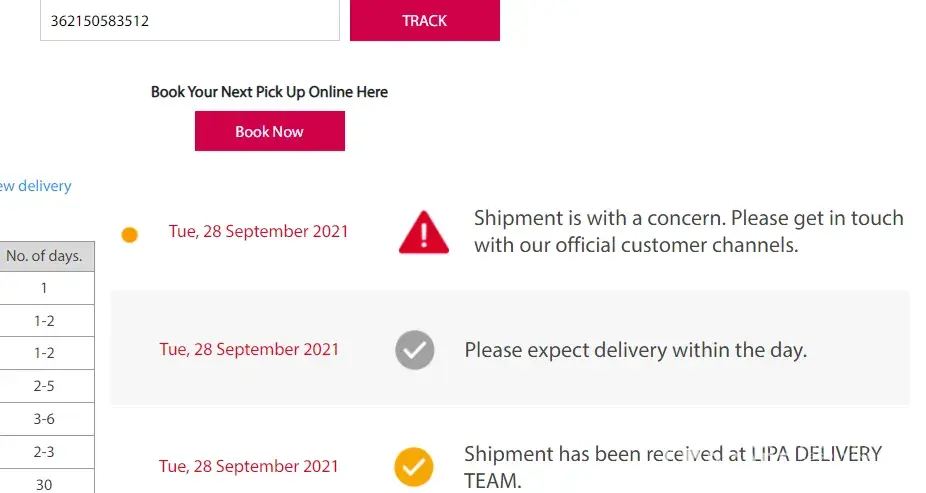Select the table cell showing 2-3 days
Screen dimensions: 926x493
coord(44,452)
